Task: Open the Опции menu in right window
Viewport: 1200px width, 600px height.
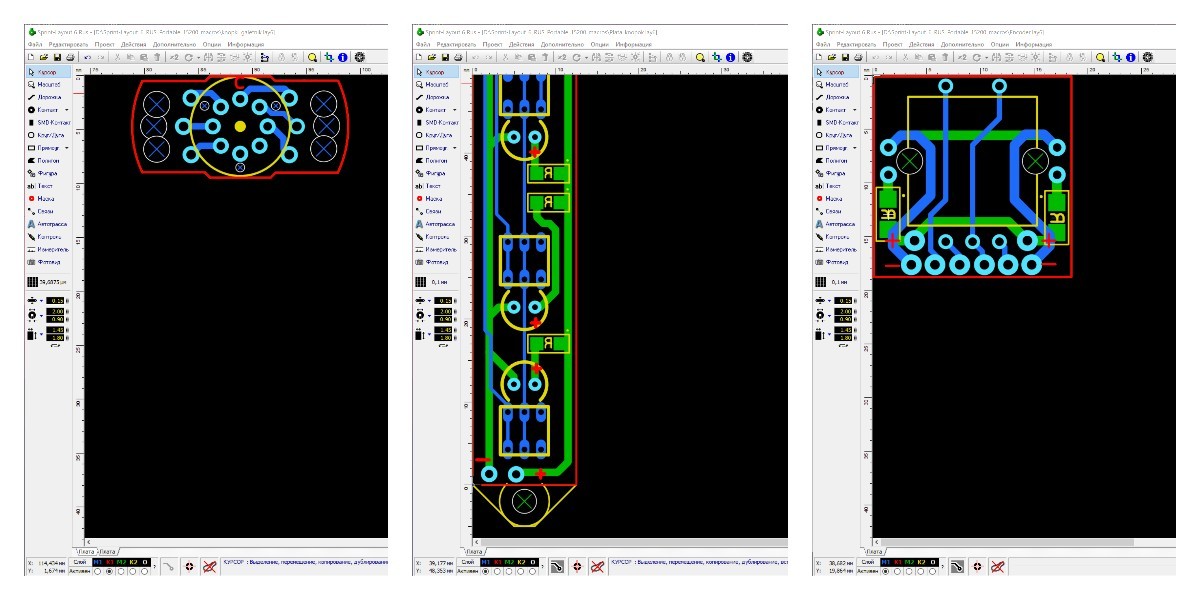Action: coord(1002,45)
